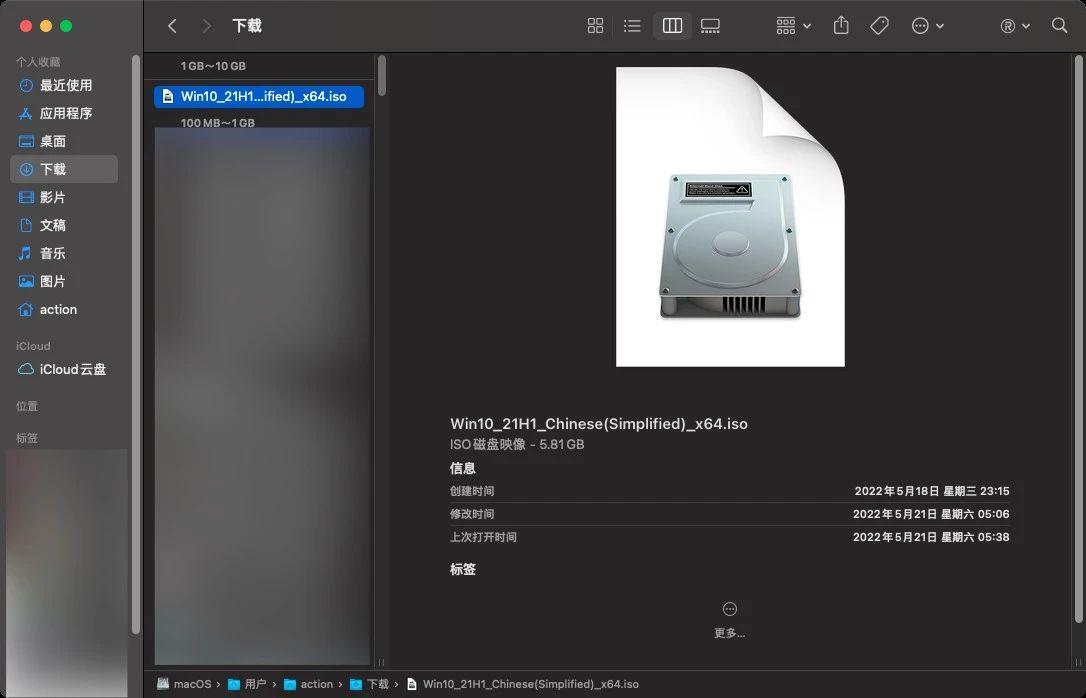Click the preview pane vertical scrollbar
Viewport: 1086px width, 698px height.
[x=1078, y=338]
